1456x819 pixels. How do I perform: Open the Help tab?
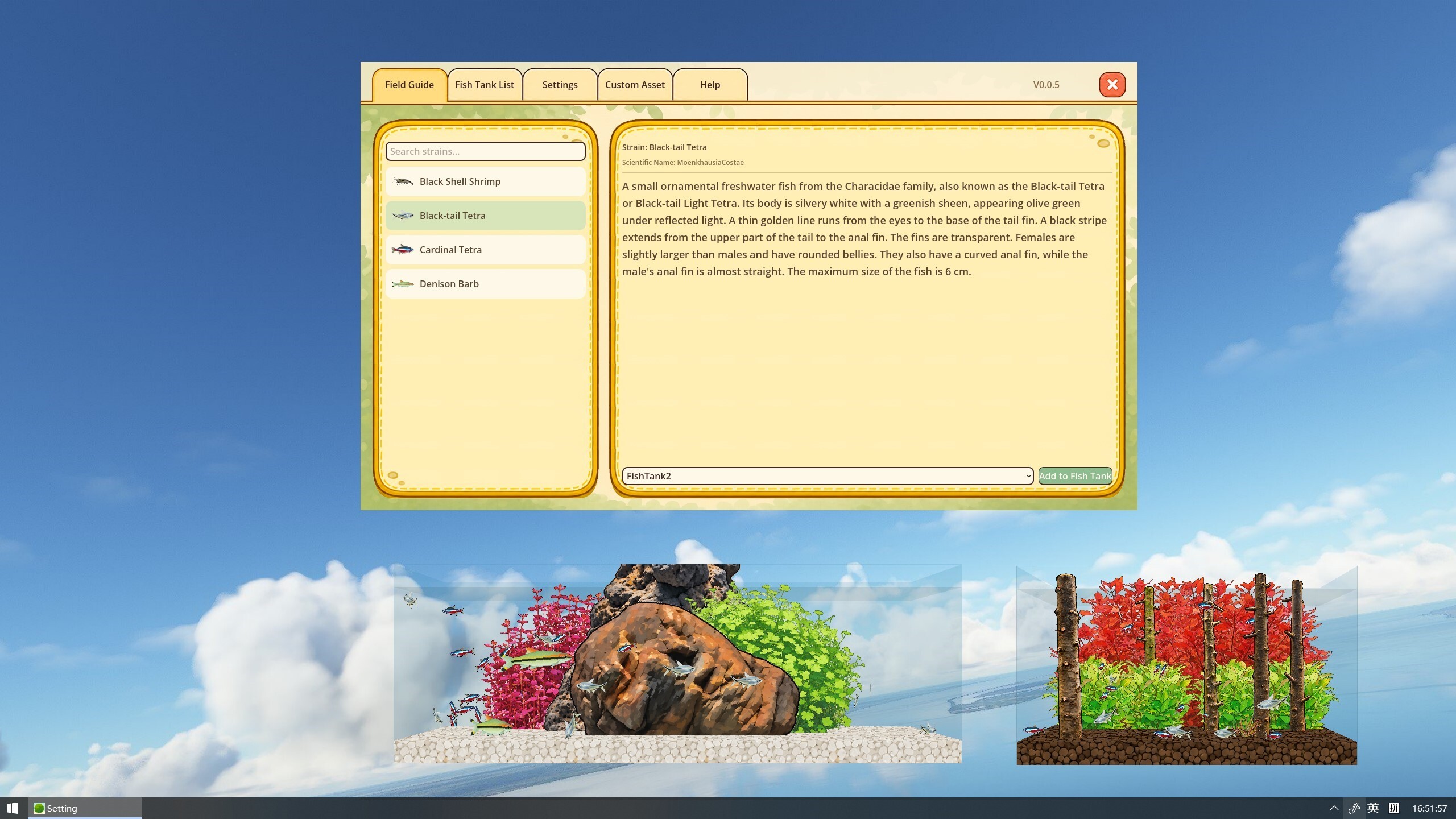[710, 85]
